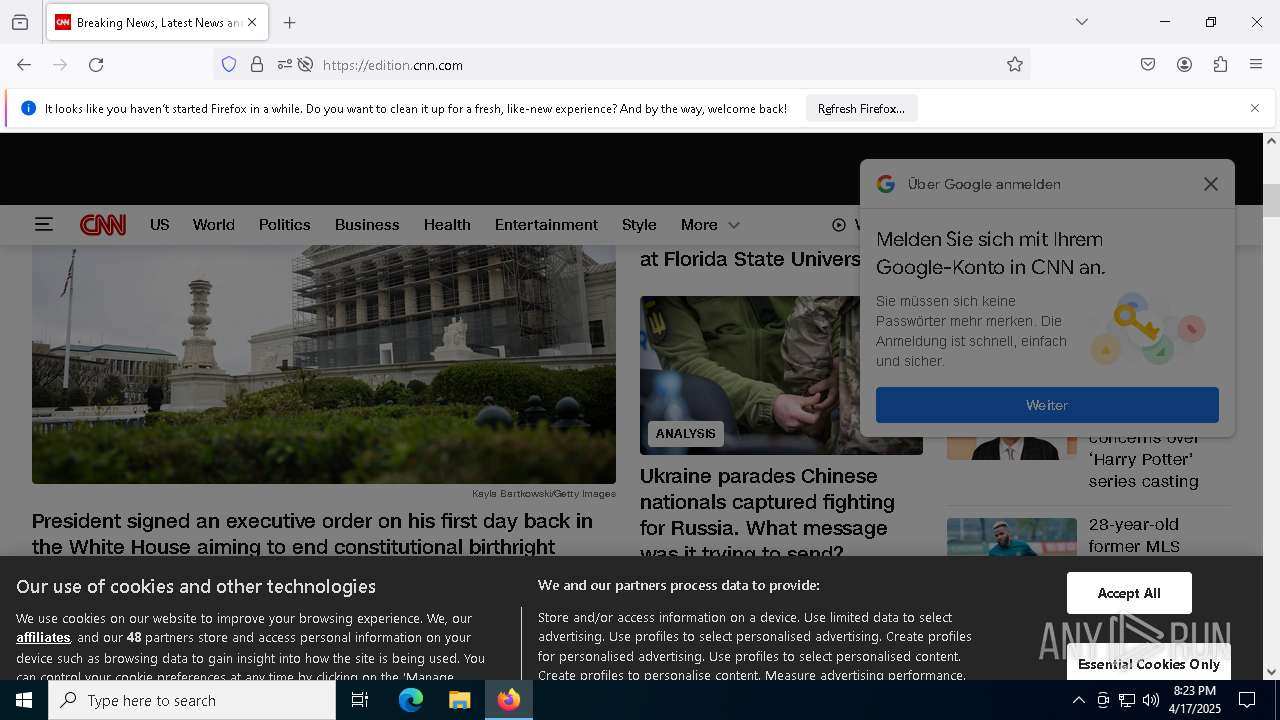This screenshot has width=1280, height=720.
Task: Reload the current page
Action: 96,65
